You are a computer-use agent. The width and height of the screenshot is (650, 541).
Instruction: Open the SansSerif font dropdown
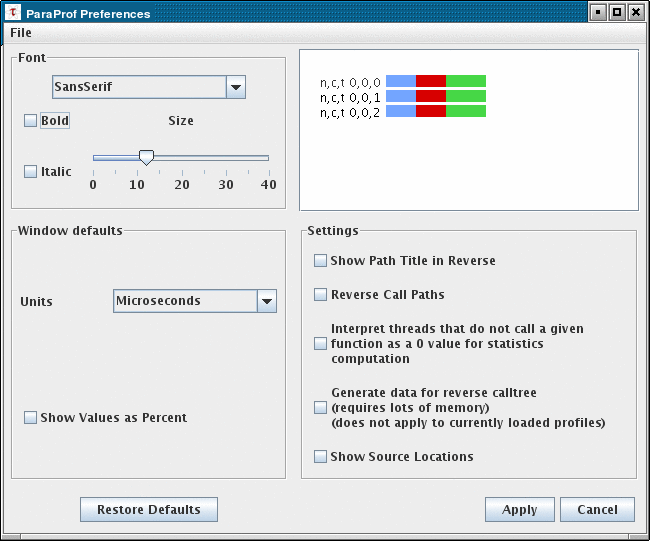coord(149,87)
